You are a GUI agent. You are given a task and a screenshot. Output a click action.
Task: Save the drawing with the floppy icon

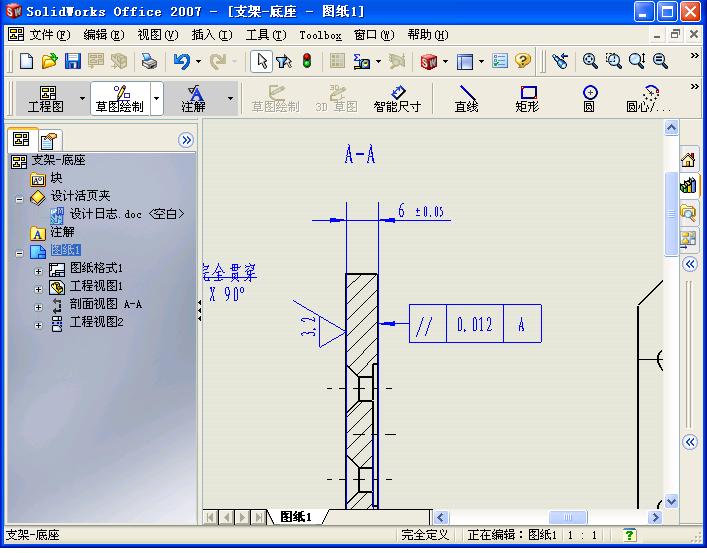(x=73, y=61)
